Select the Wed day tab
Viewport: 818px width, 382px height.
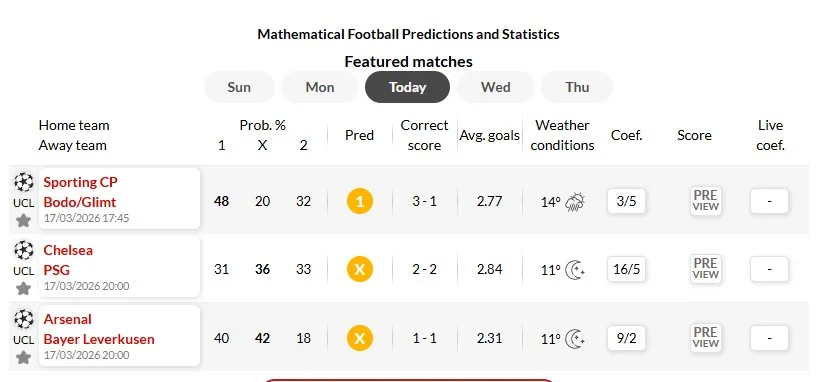click(x=496, y=87)
